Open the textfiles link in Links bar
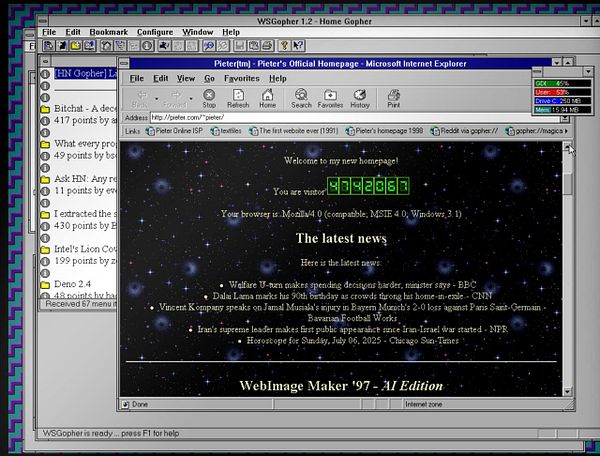The width and height of the screenshot is (600, 456). point(226,131)
